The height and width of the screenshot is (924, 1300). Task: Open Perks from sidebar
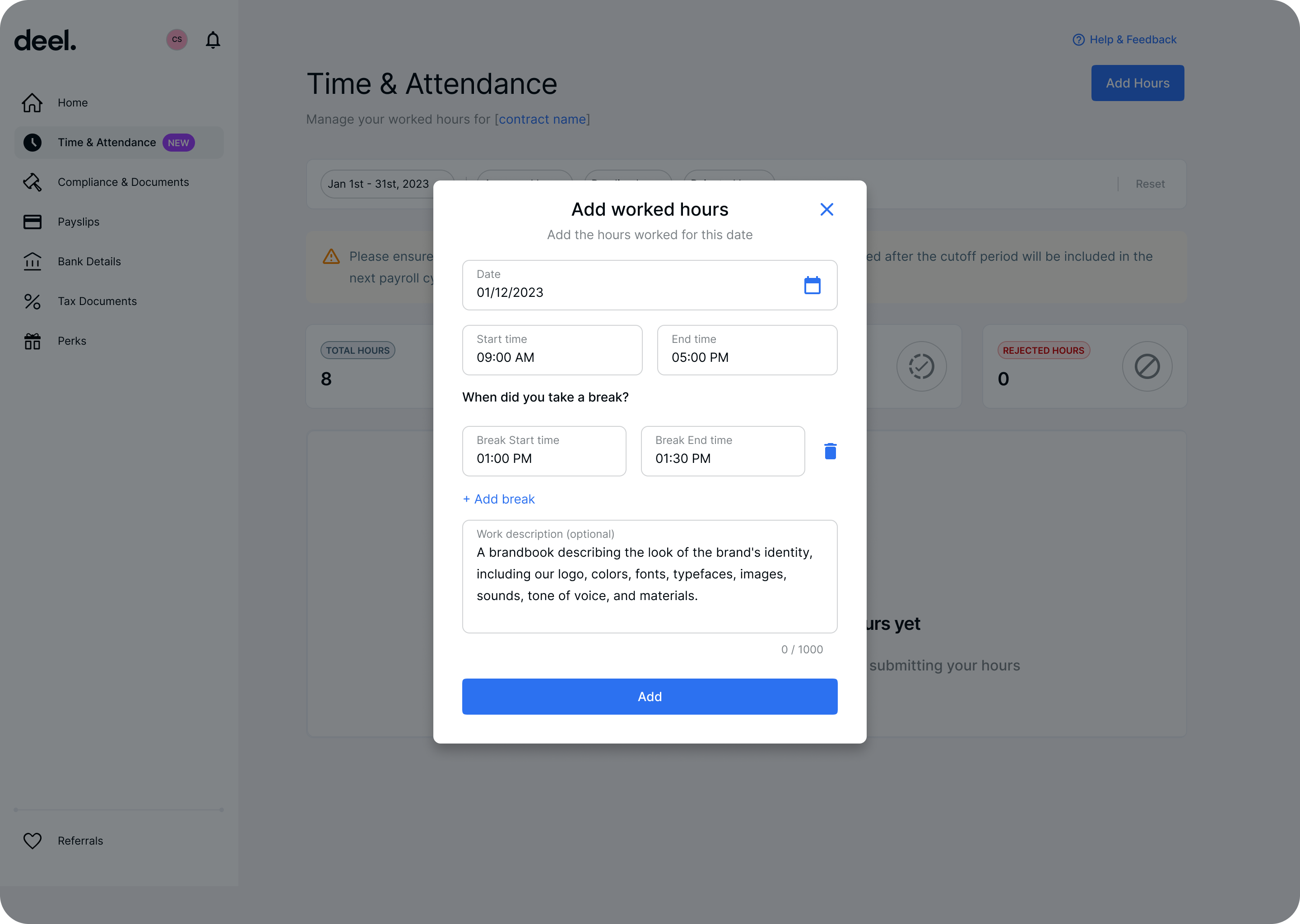119,341
